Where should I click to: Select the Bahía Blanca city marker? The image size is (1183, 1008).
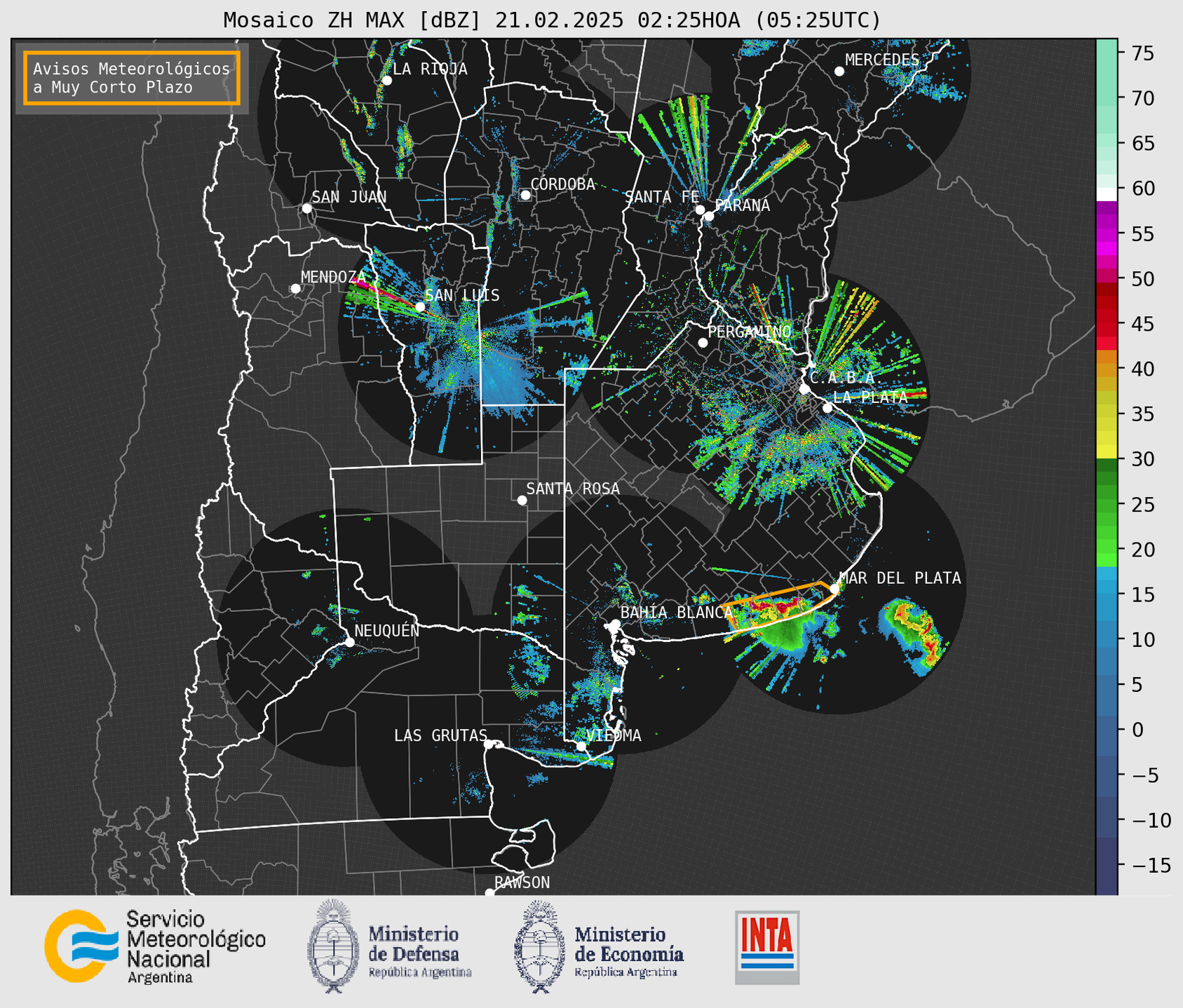tap(615, 624)
